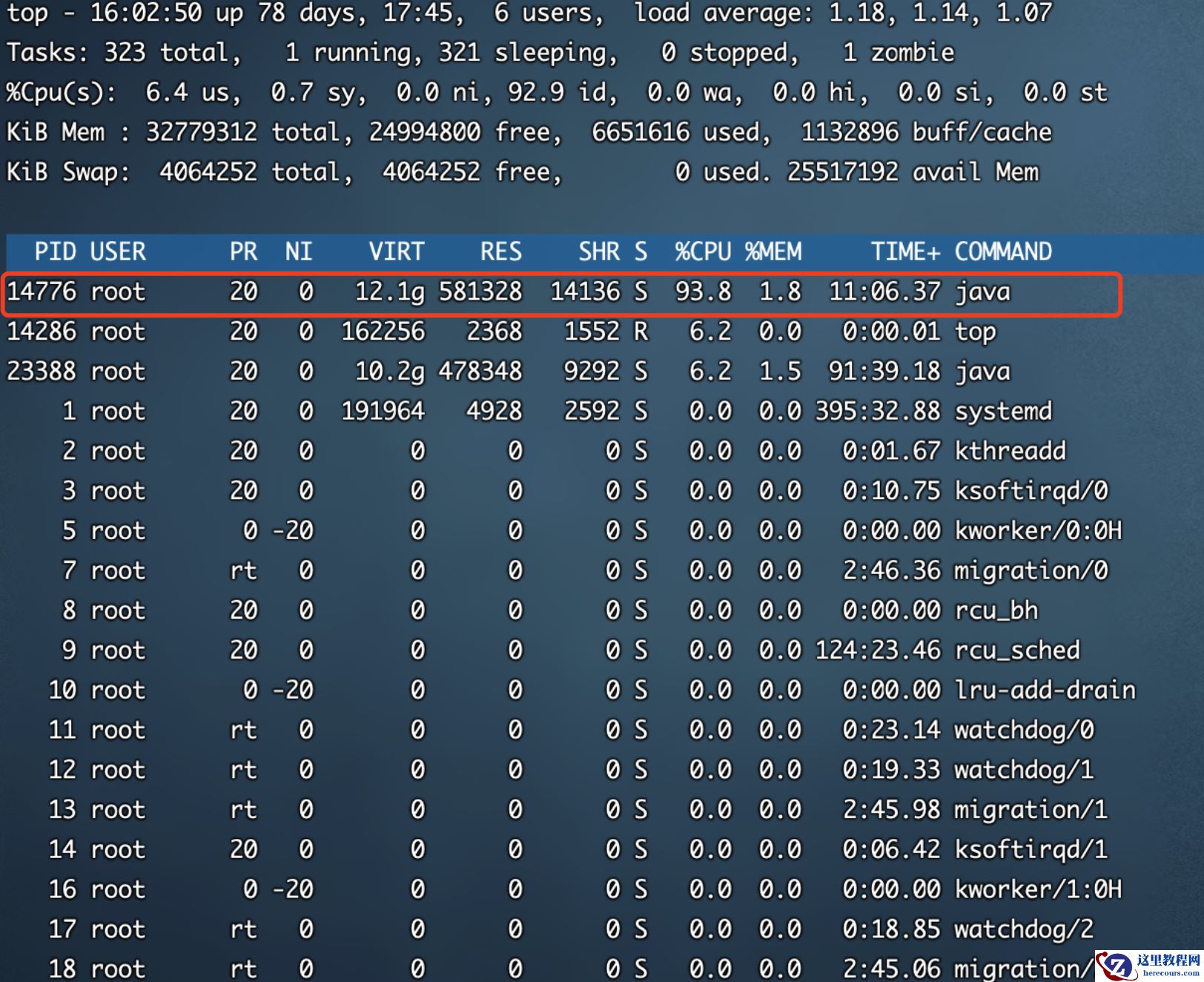
Task: Click memory free value 24994800
Action: tap(426, 133)
